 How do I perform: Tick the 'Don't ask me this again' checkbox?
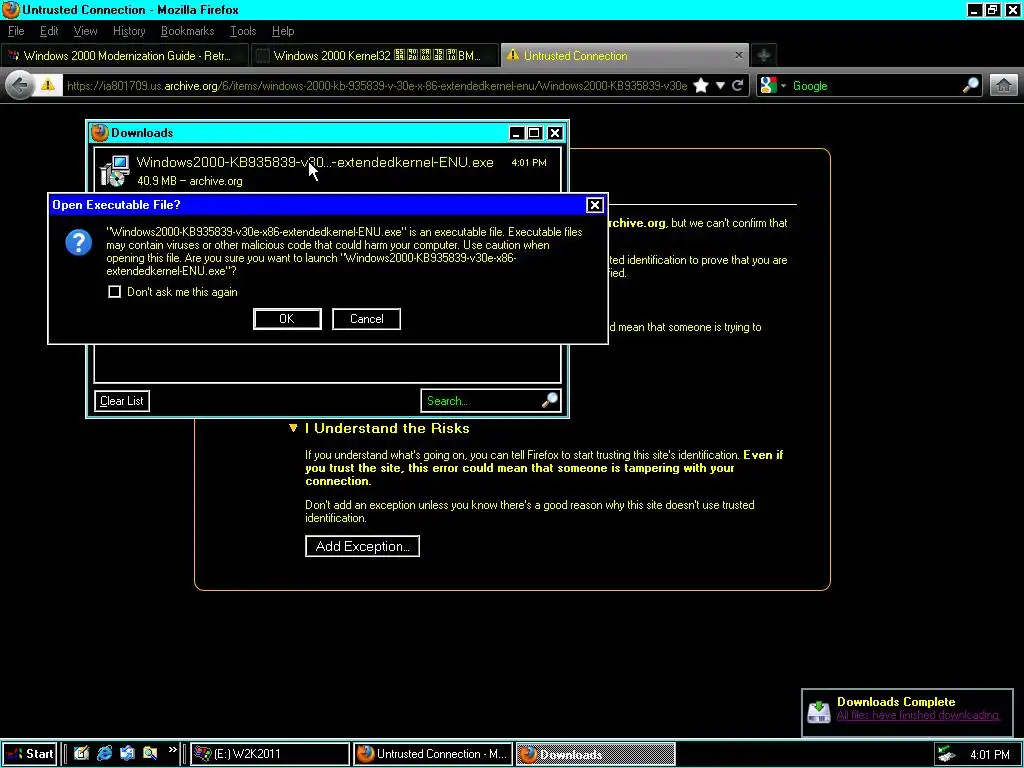coord(114,292)
